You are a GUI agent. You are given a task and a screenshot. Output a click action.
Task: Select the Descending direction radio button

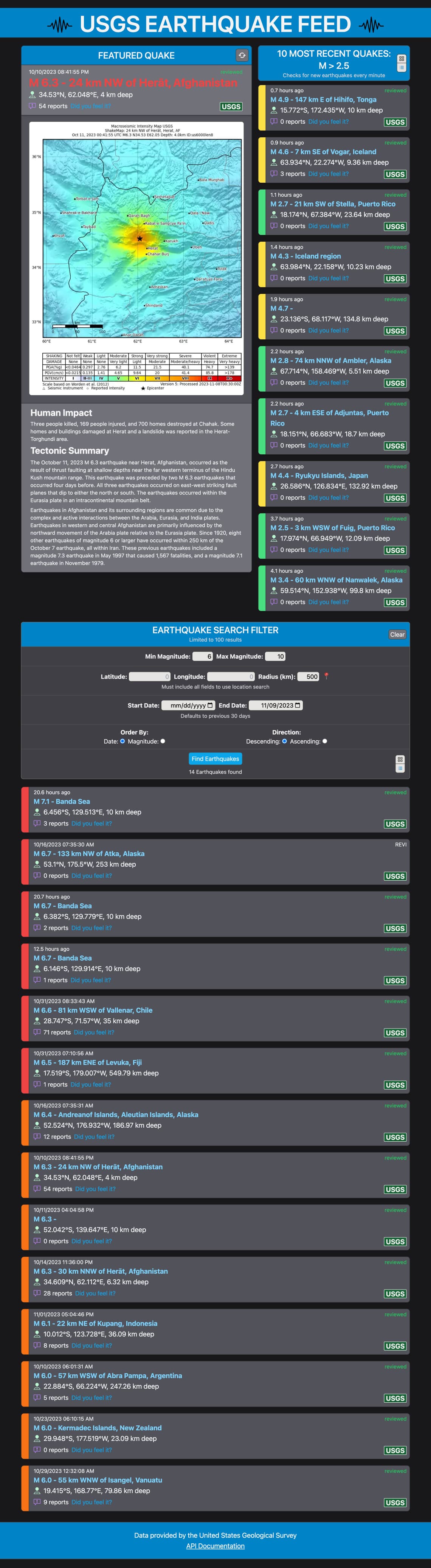point(284,741)
